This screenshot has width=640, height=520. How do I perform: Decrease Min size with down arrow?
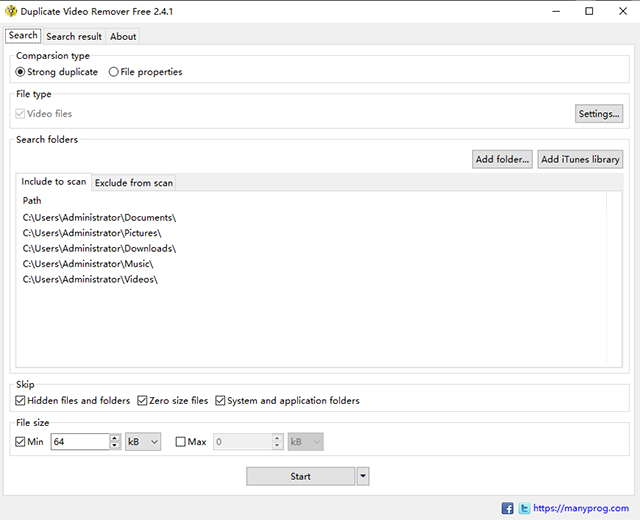[x=115, y=446]
